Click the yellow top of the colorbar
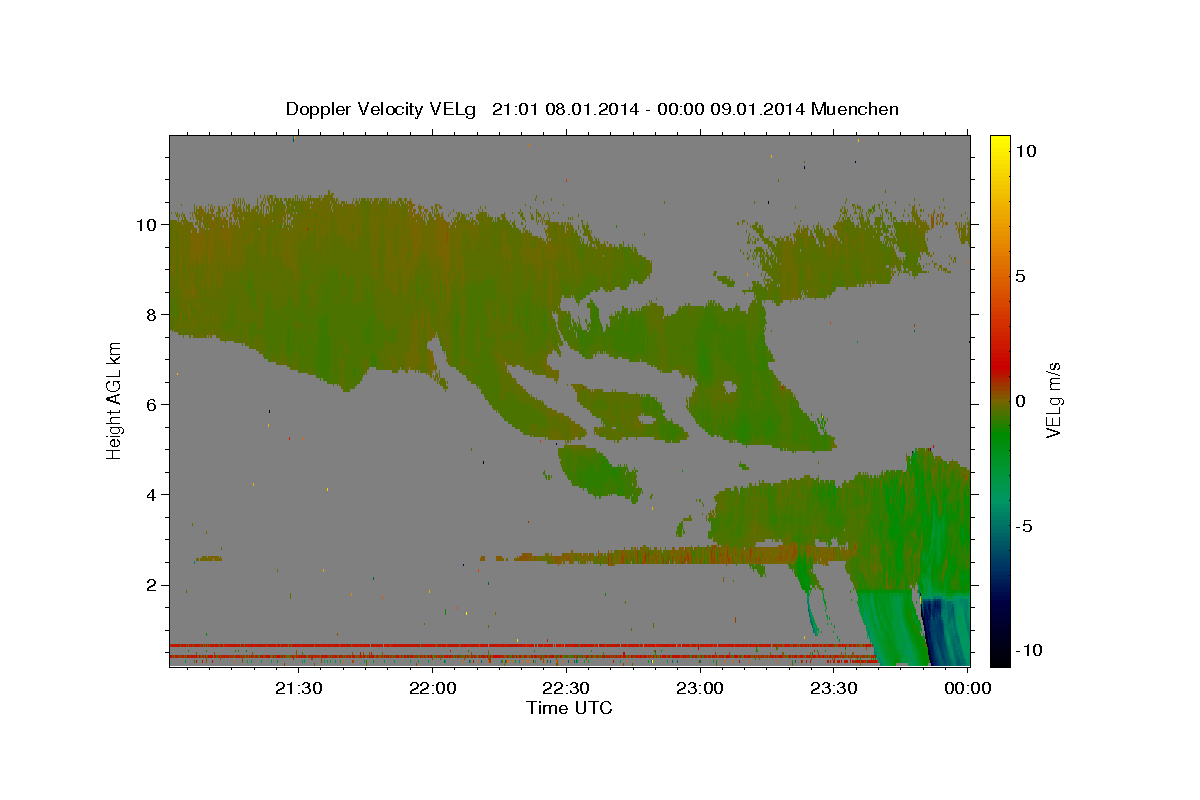The height and width of the screenshot is (800, 1200). click(x=999, y=145)
